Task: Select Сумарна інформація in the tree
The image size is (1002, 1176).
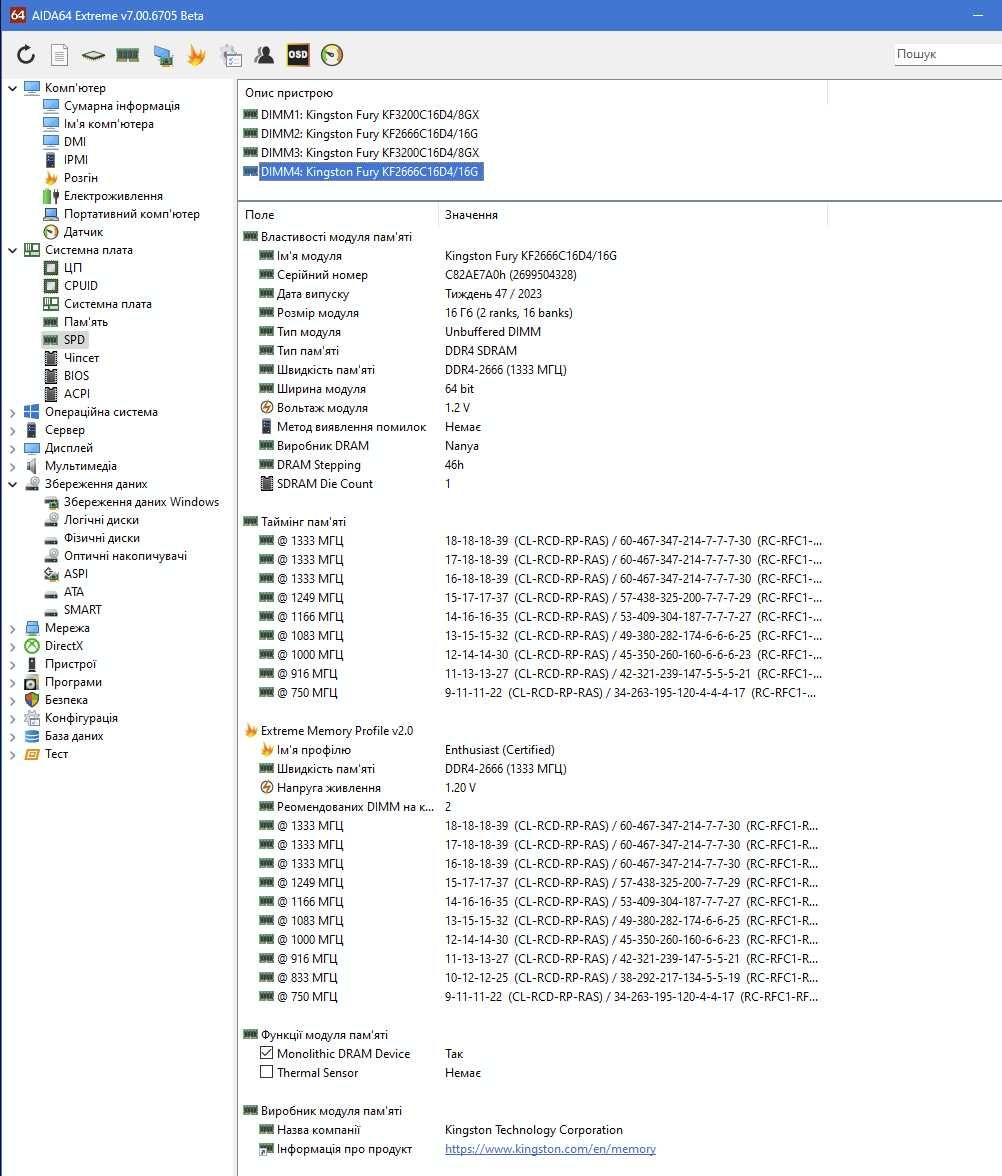Action: click(122, 106)
